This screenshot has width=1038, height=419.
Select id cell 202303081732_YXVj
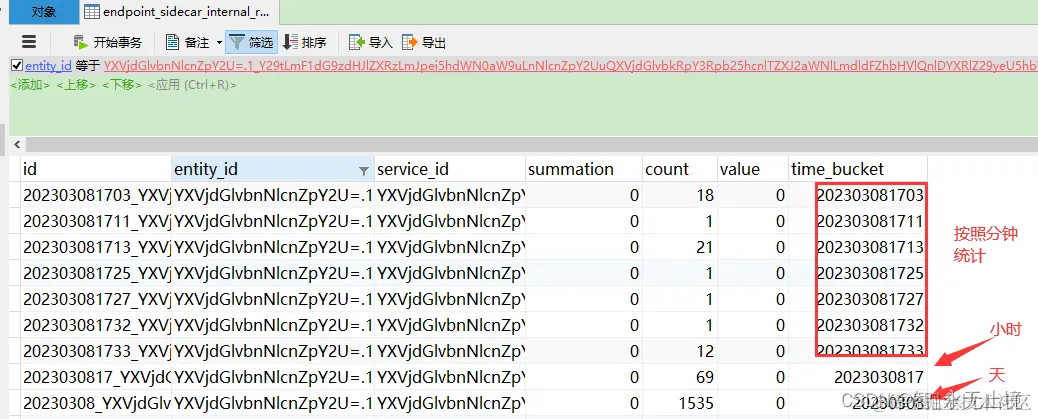pyautogui.click(x=96, y=325)
